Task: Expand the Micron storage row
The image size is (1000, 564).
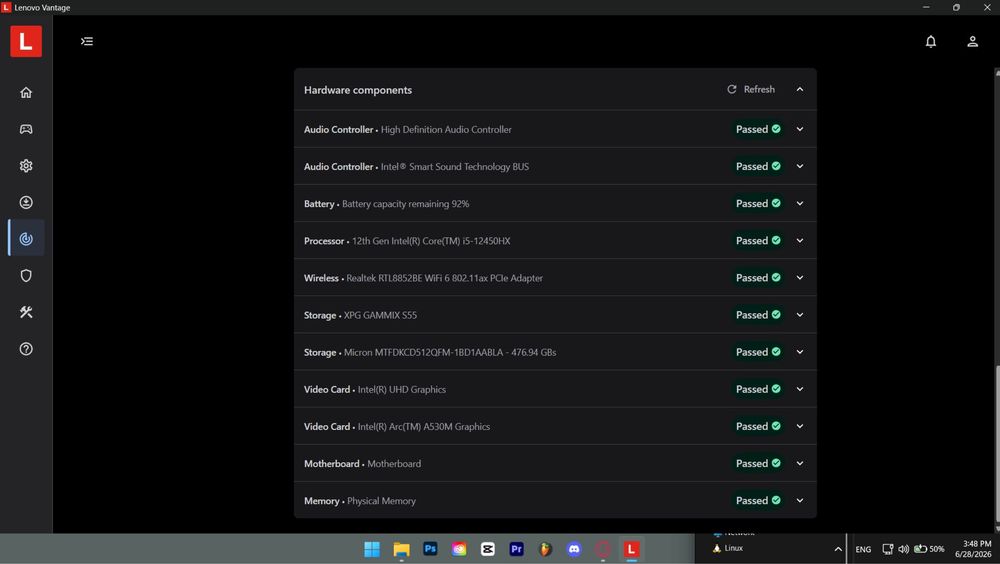Action: (x=800, y=352)
